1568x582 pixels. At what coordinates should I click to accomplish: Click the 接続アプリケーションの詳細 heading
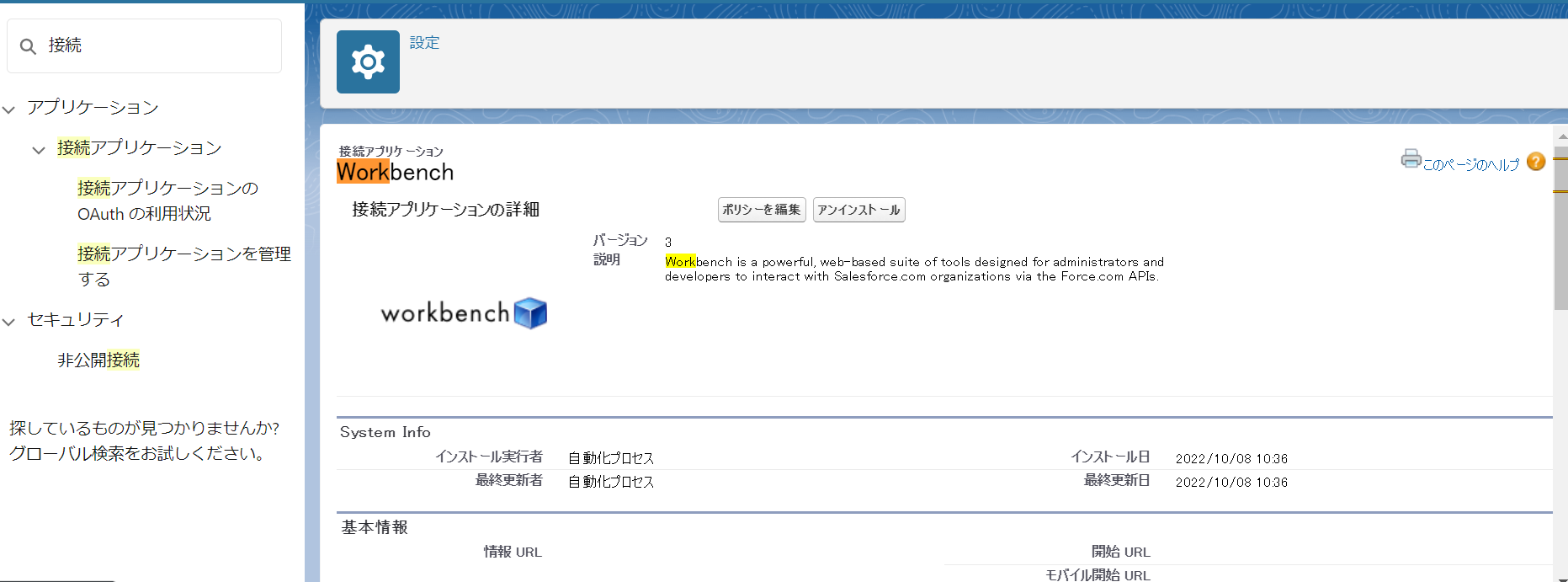click(445, 209)
